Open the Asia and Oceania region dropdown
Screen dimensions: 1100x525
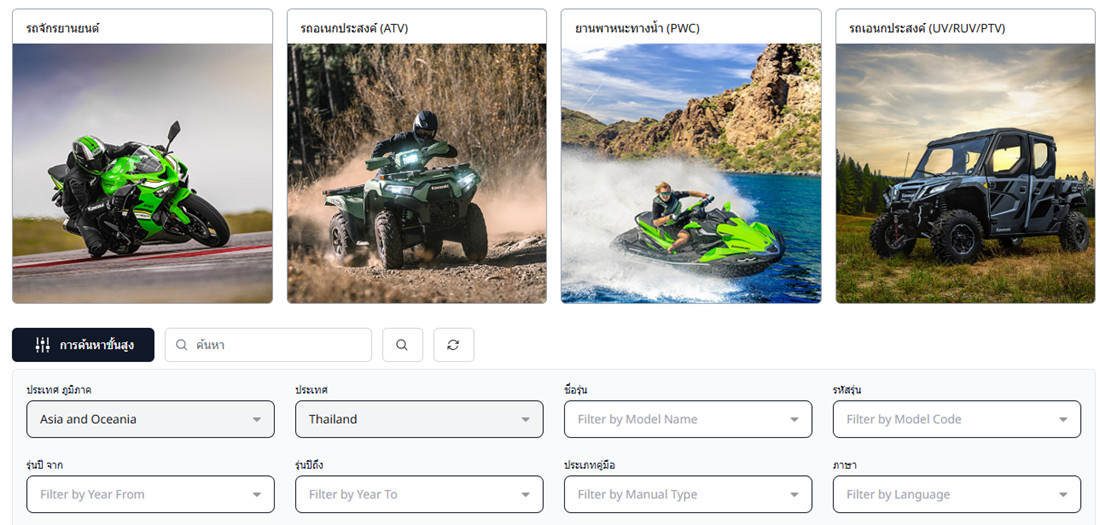tap(150, 419)
